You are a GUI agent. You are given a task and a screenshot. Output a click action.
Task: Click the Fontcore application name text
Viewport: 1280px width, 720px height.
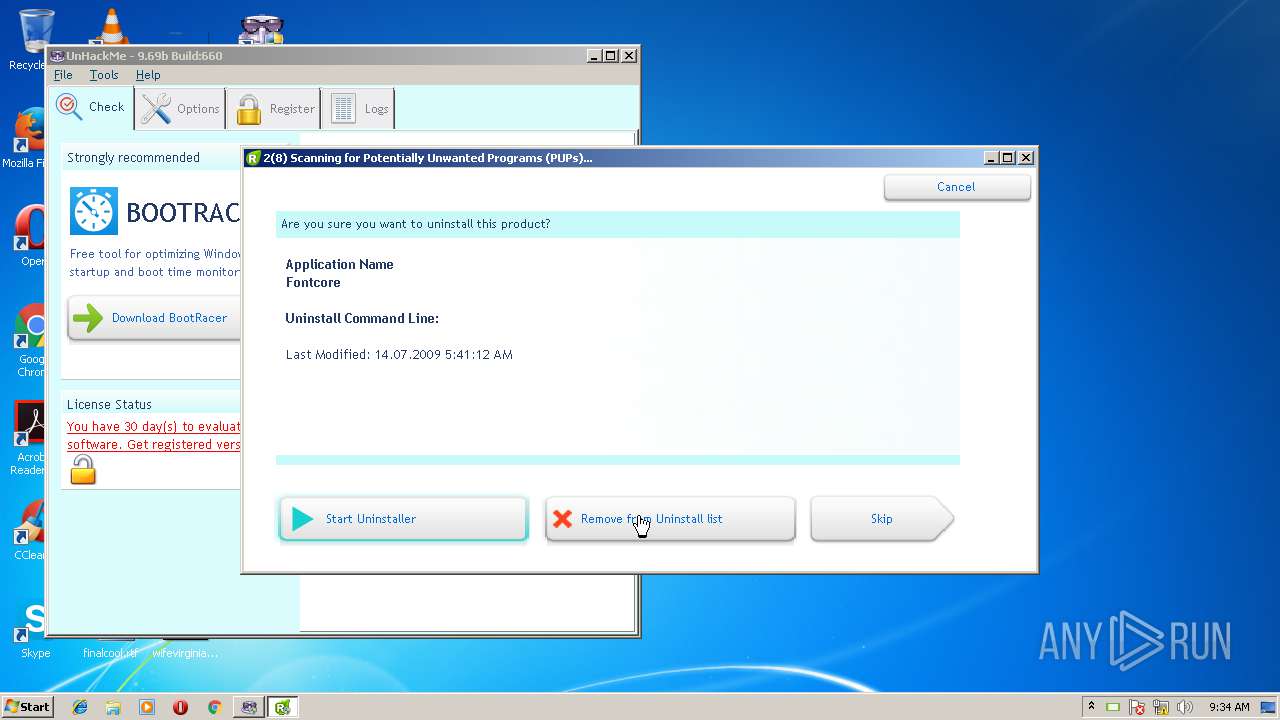click(x=313, y=283)
